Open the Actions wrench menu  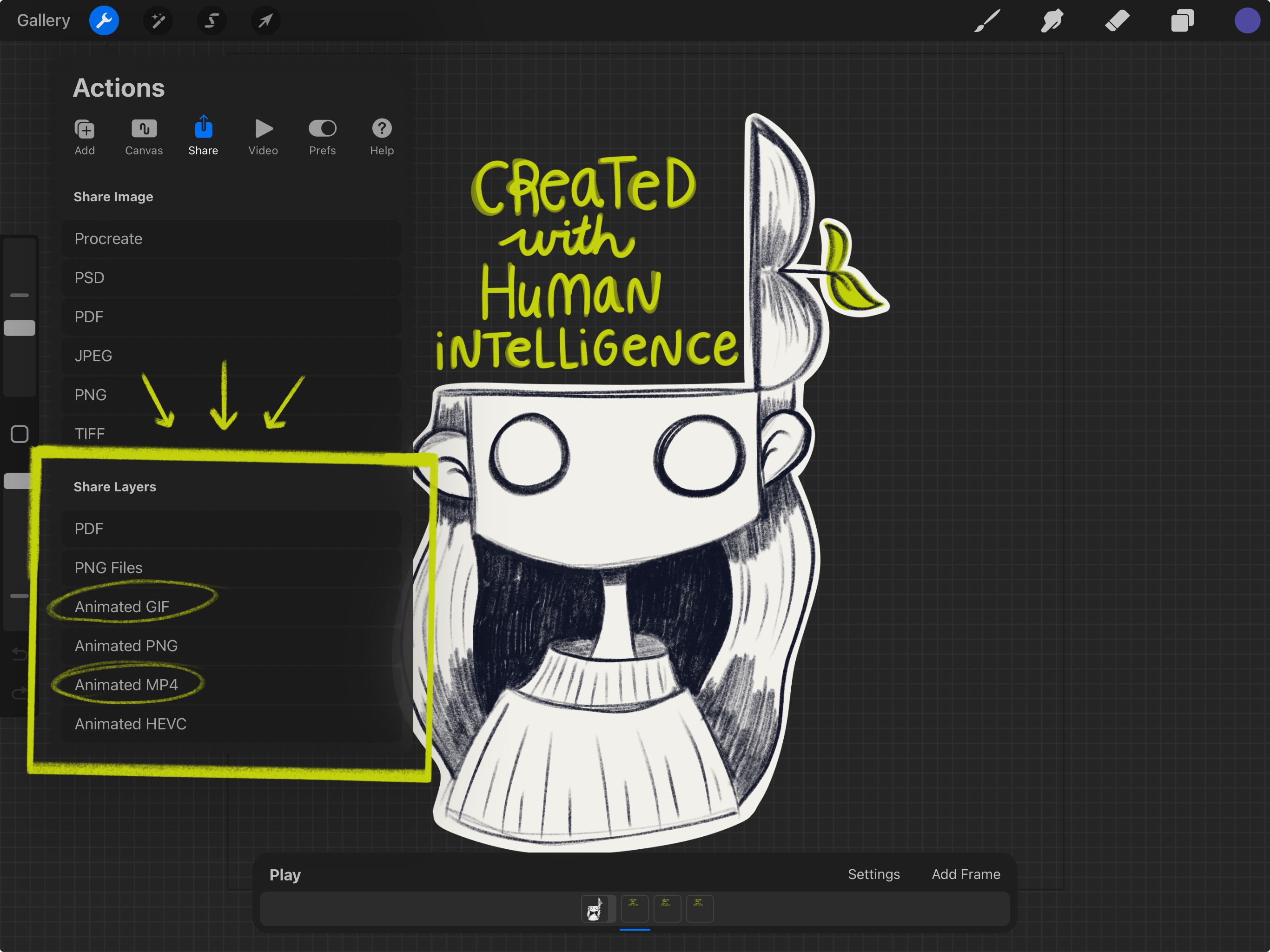pos(104,20)
